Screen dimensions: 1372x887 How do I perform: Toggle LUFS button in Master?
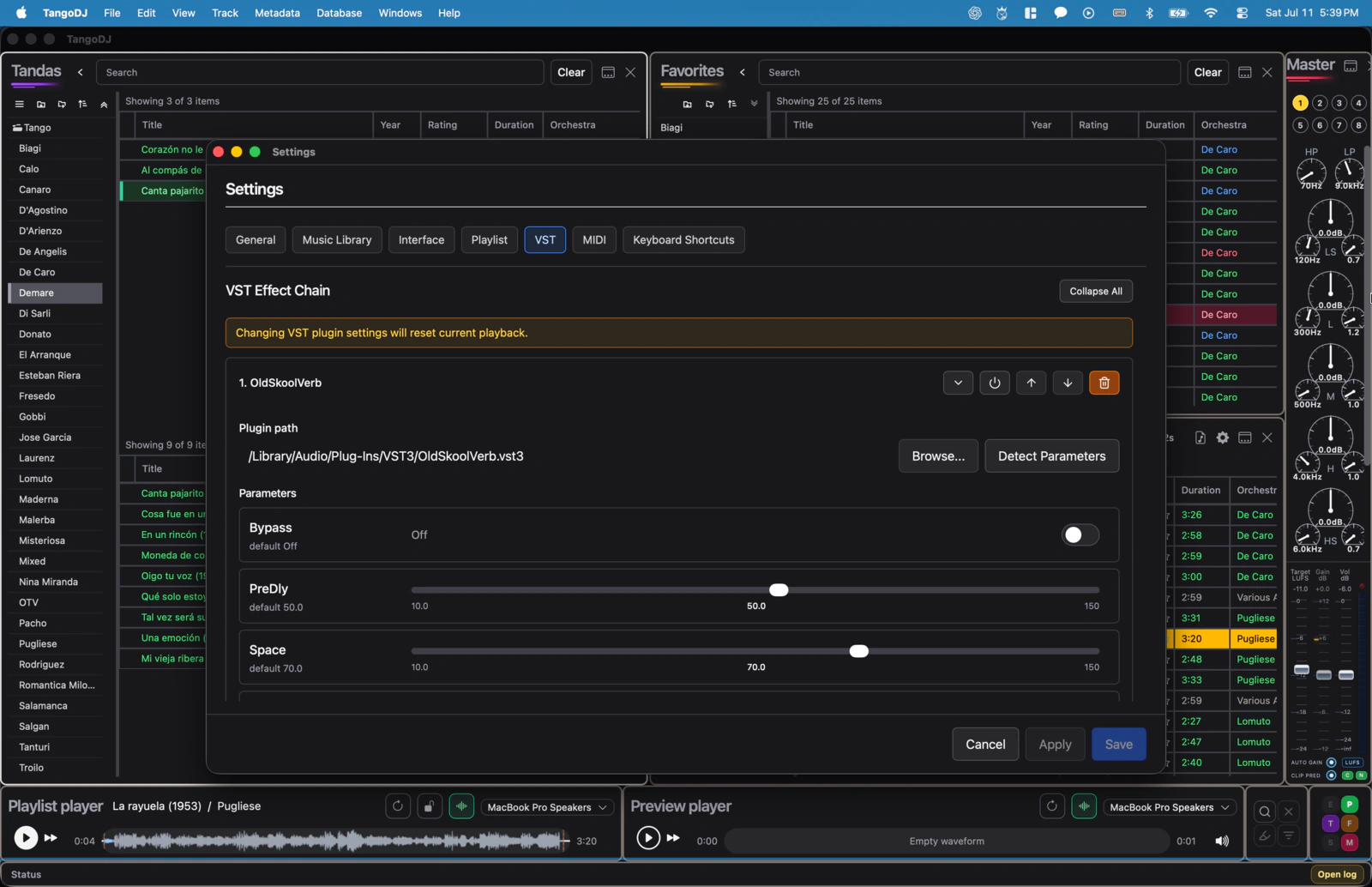[x=1352, y=762]
